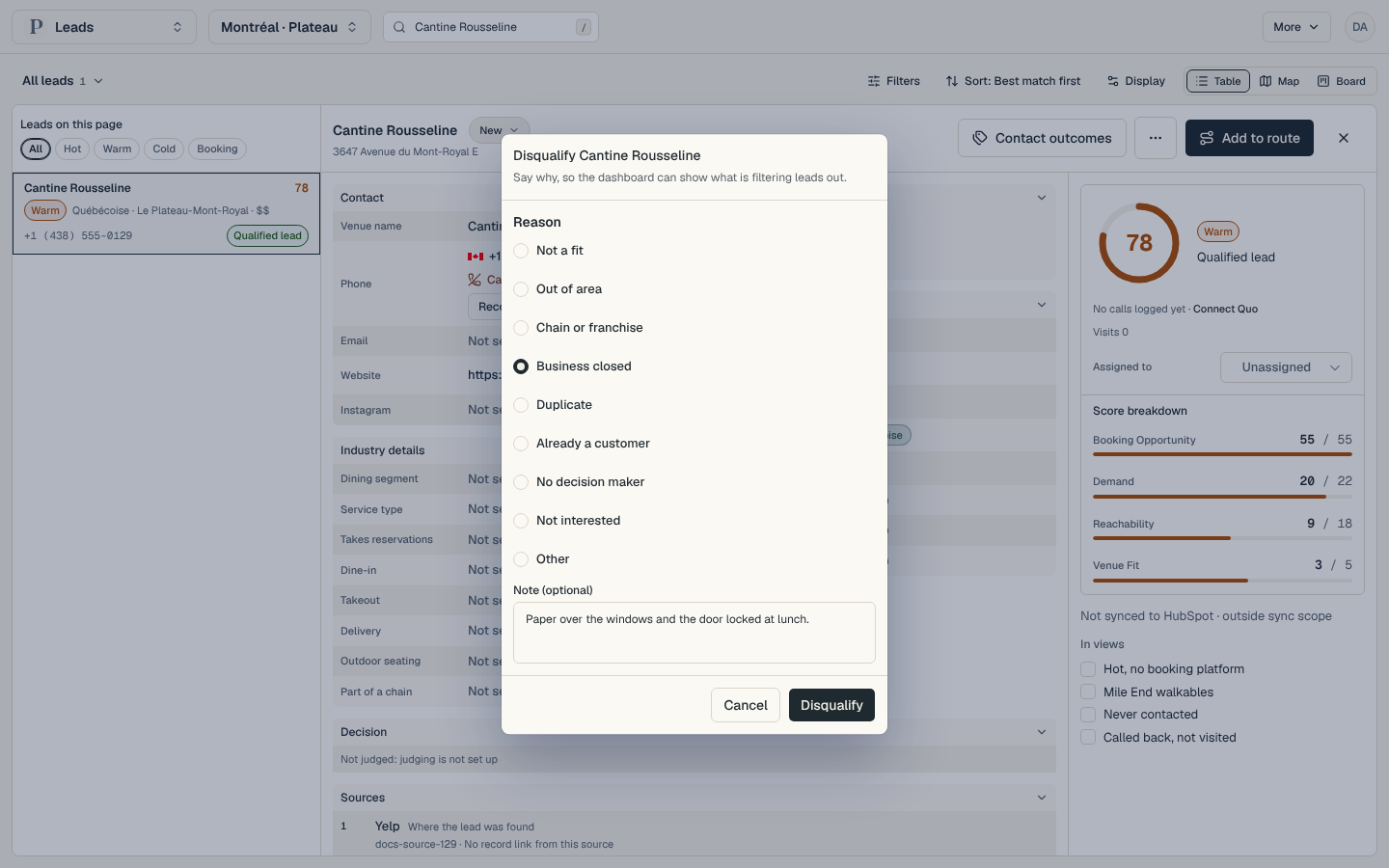The width and height of the screenshot is (1389, 868).
Task: Select the Not a fit reason
Action: 521,251
